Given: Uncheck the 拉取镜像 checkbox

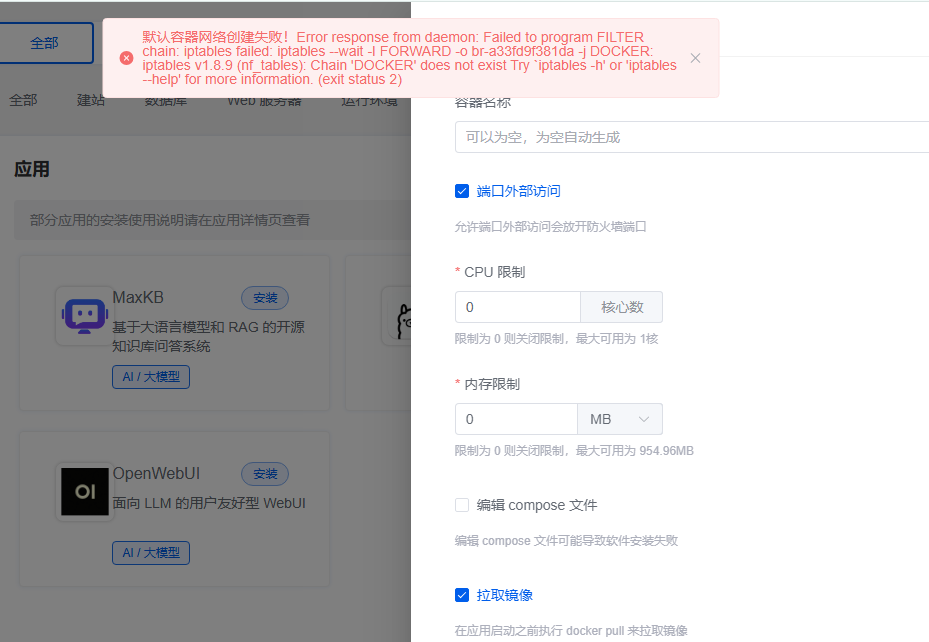Looking at the screenshot, I should point(462,595).
